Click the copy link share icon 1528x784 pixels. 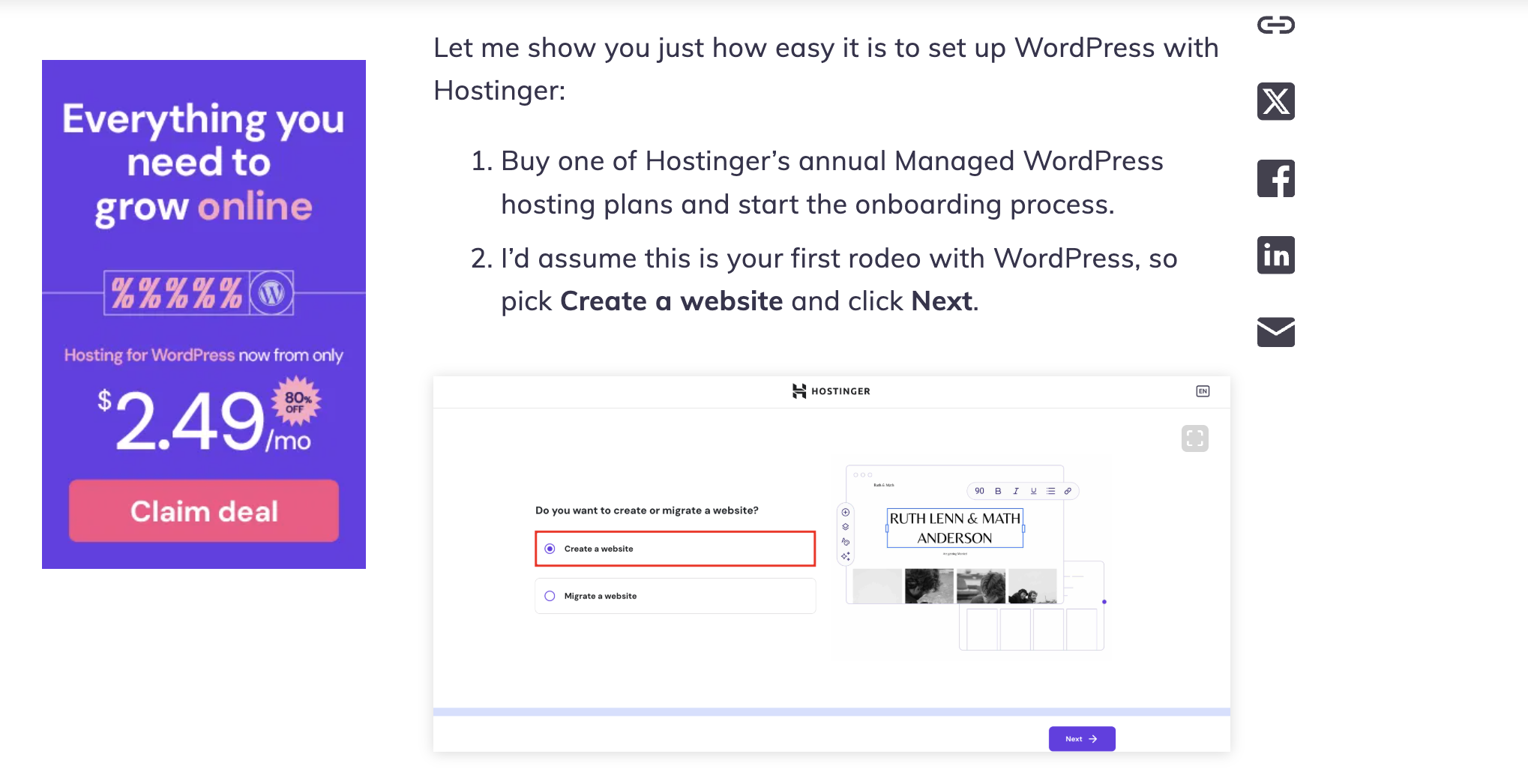pos(1275,25)
